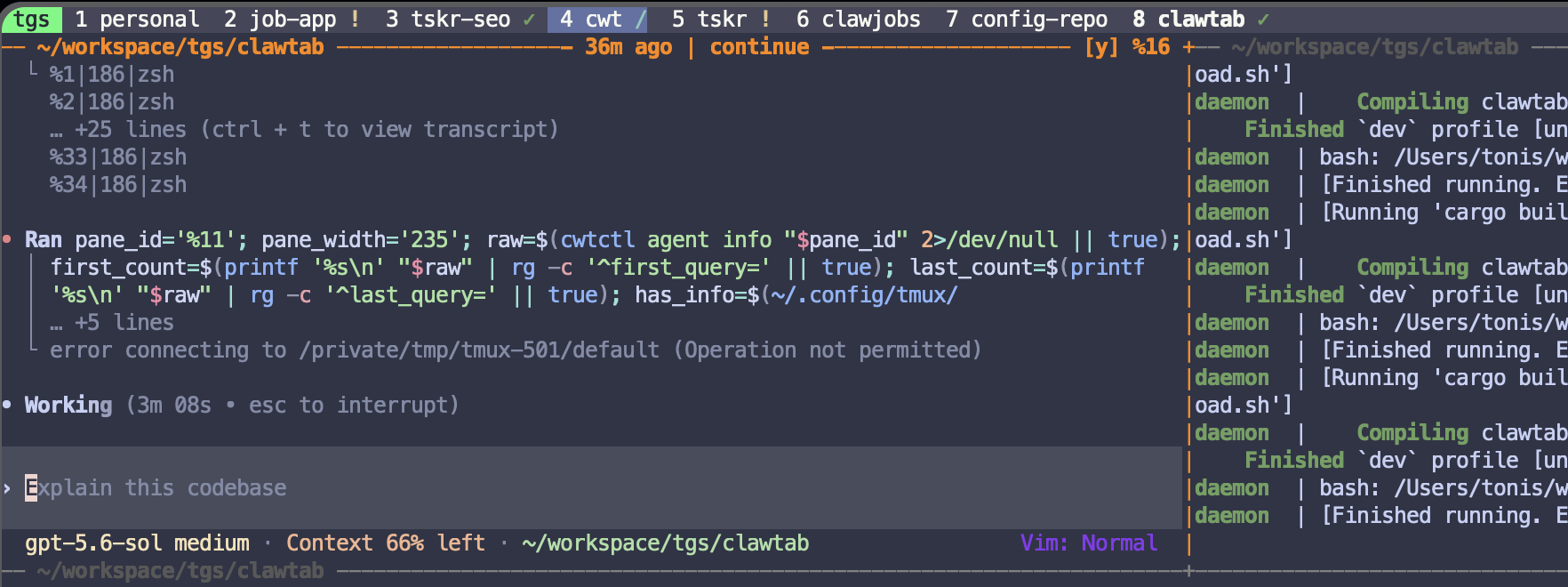The image size is (1568, 587).
Task: Switch to tmux window 3 tskr-seo
Action: click(448, 19)
